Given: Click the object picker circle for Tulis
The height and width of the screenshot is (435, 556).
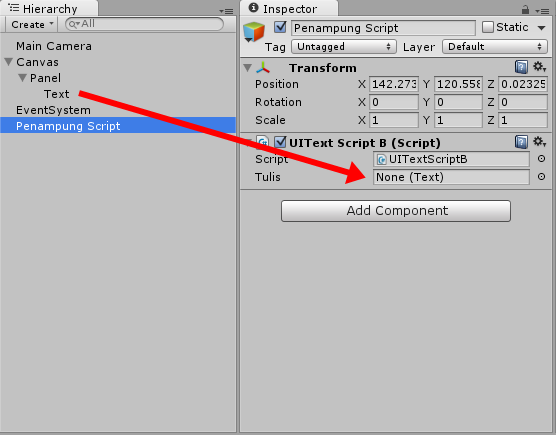Looking at the screenshot, I should coord(541,177).
